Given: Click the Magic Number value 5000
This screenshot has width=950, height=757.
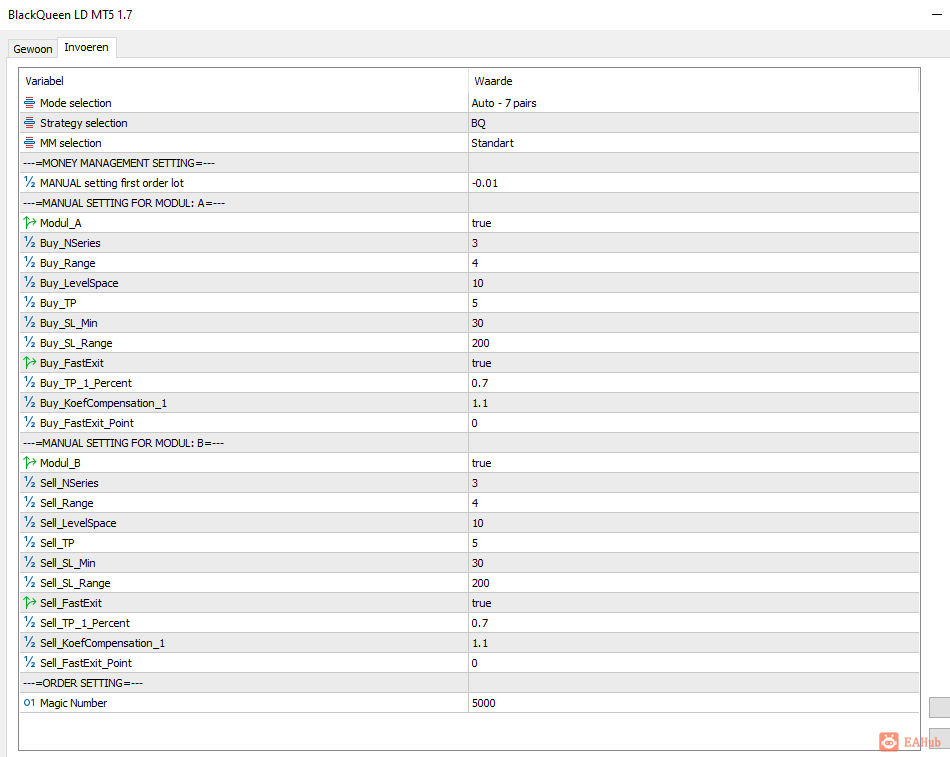Looking at the screenshot, I should (693, 703).
